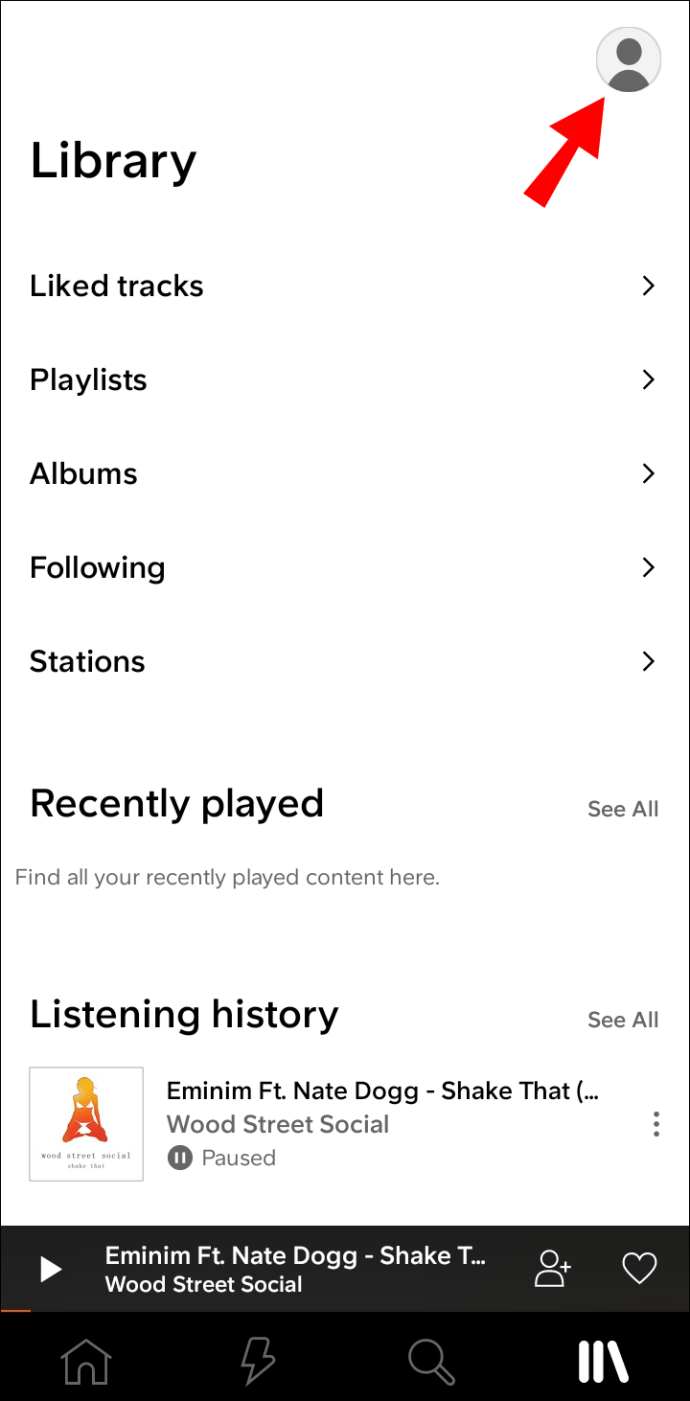Tap Shake That album artwork thumbnail

tap(86, 1124)
